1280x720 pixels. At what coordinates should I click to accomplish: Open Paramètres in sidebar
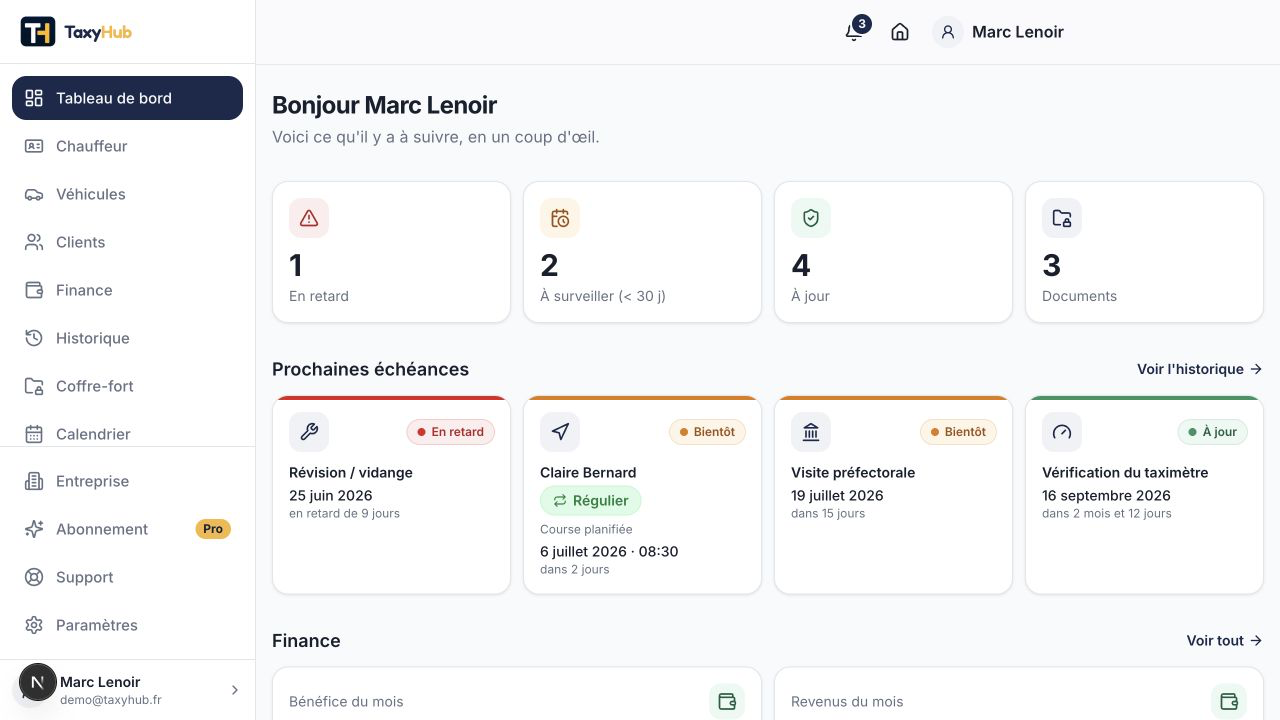[x=127, y=625]
